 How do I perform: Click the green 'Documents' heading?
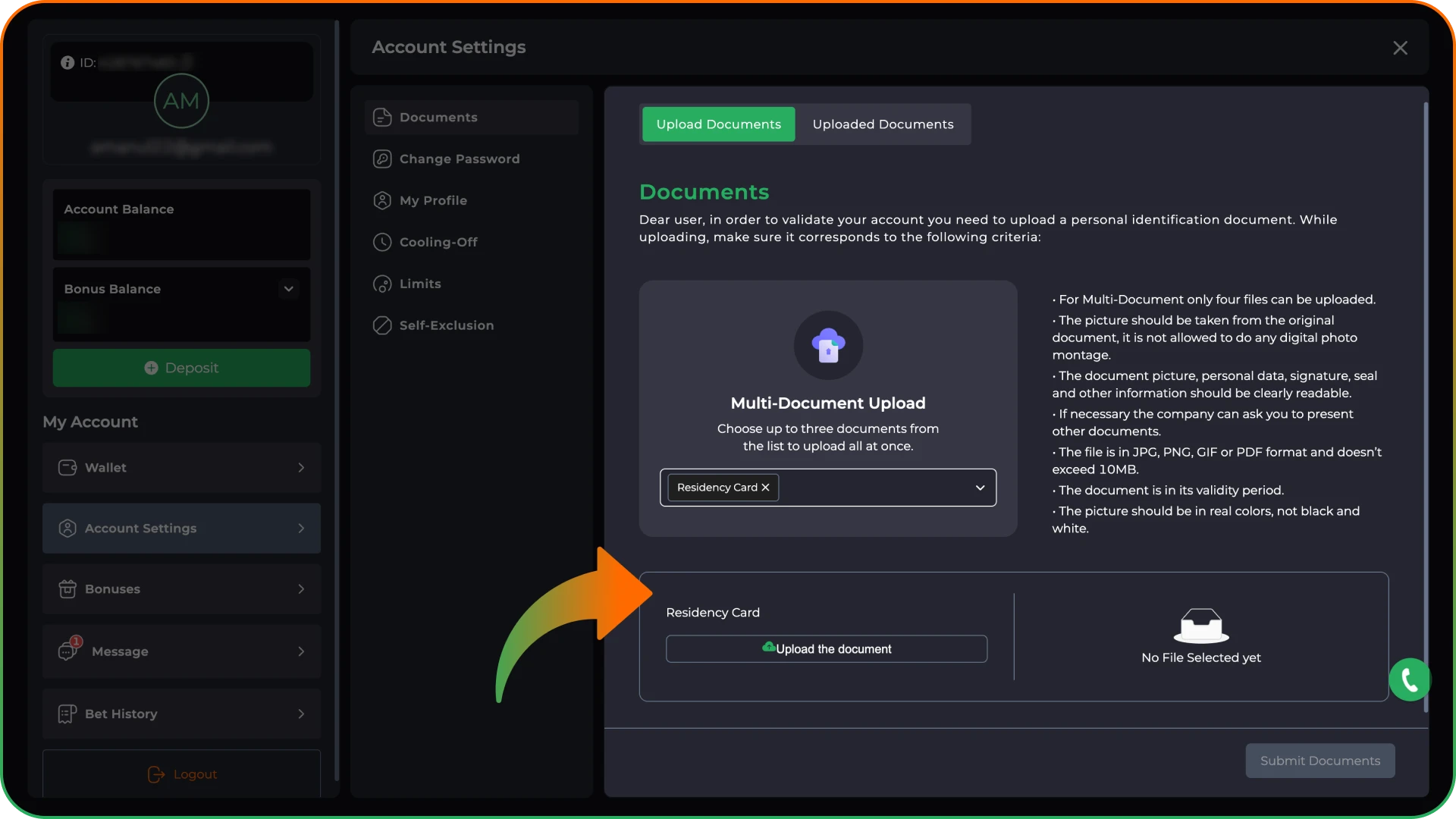[x=704, y=193]
